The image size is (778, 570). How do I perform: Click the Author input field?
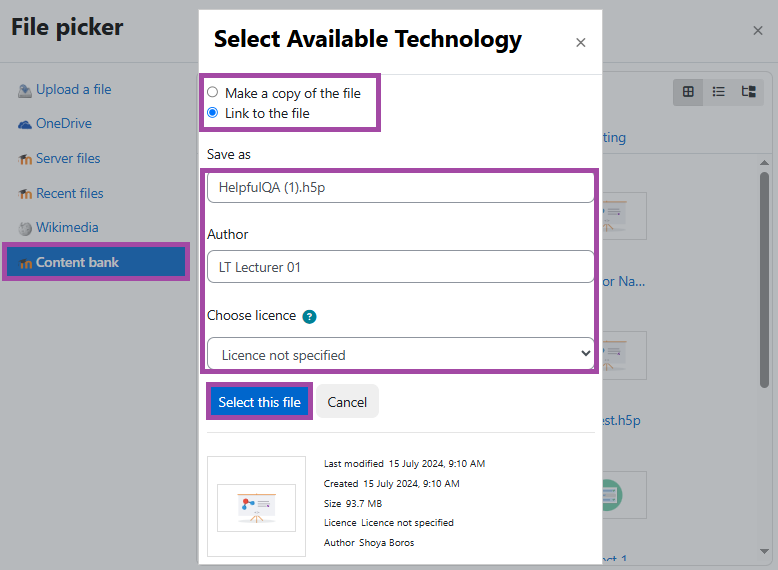pyautogui.click(x=400, y=267)
